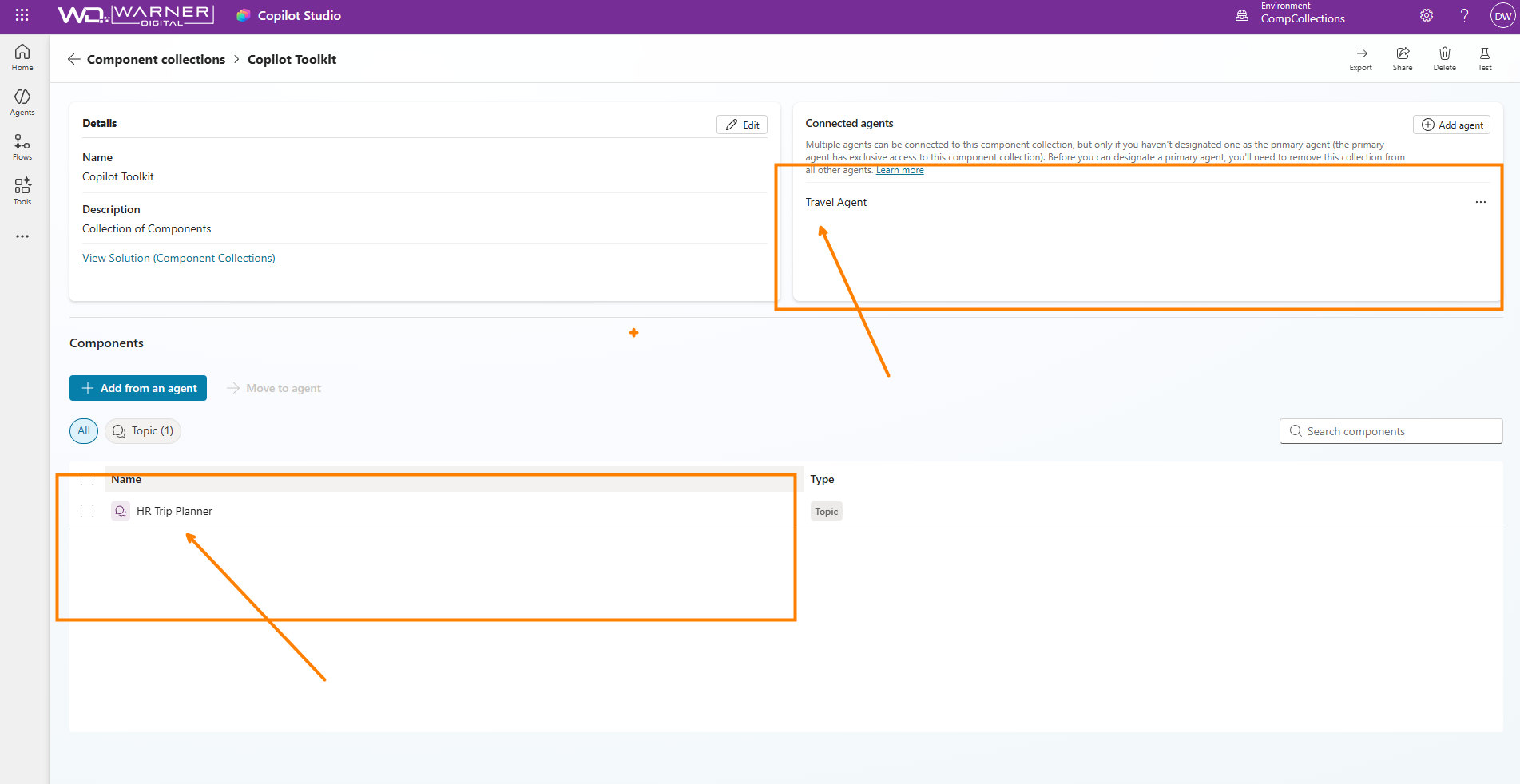The image size is (1520, 784).
Task: Open the app launcher waffle menu
Action: pyautogui.click(x=22, y=15)
